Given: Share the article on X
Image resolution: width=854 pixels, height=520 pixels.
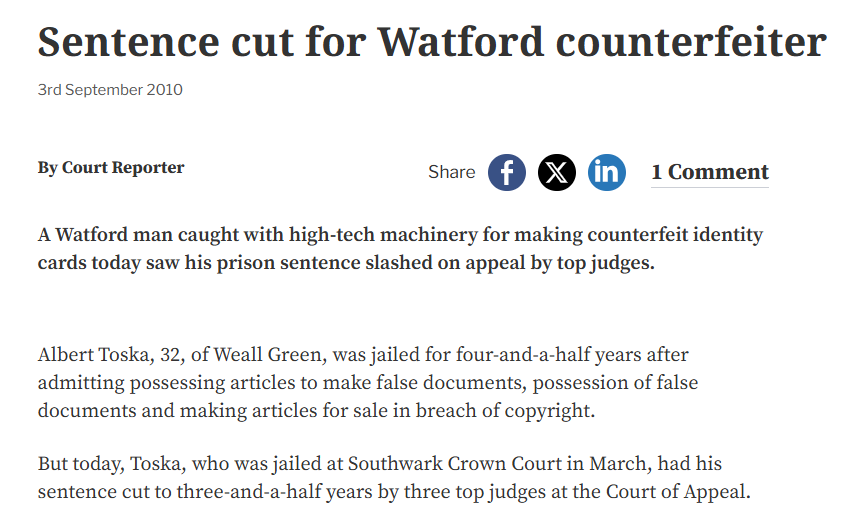Looking at the screenshot, I should click(557, 172).
